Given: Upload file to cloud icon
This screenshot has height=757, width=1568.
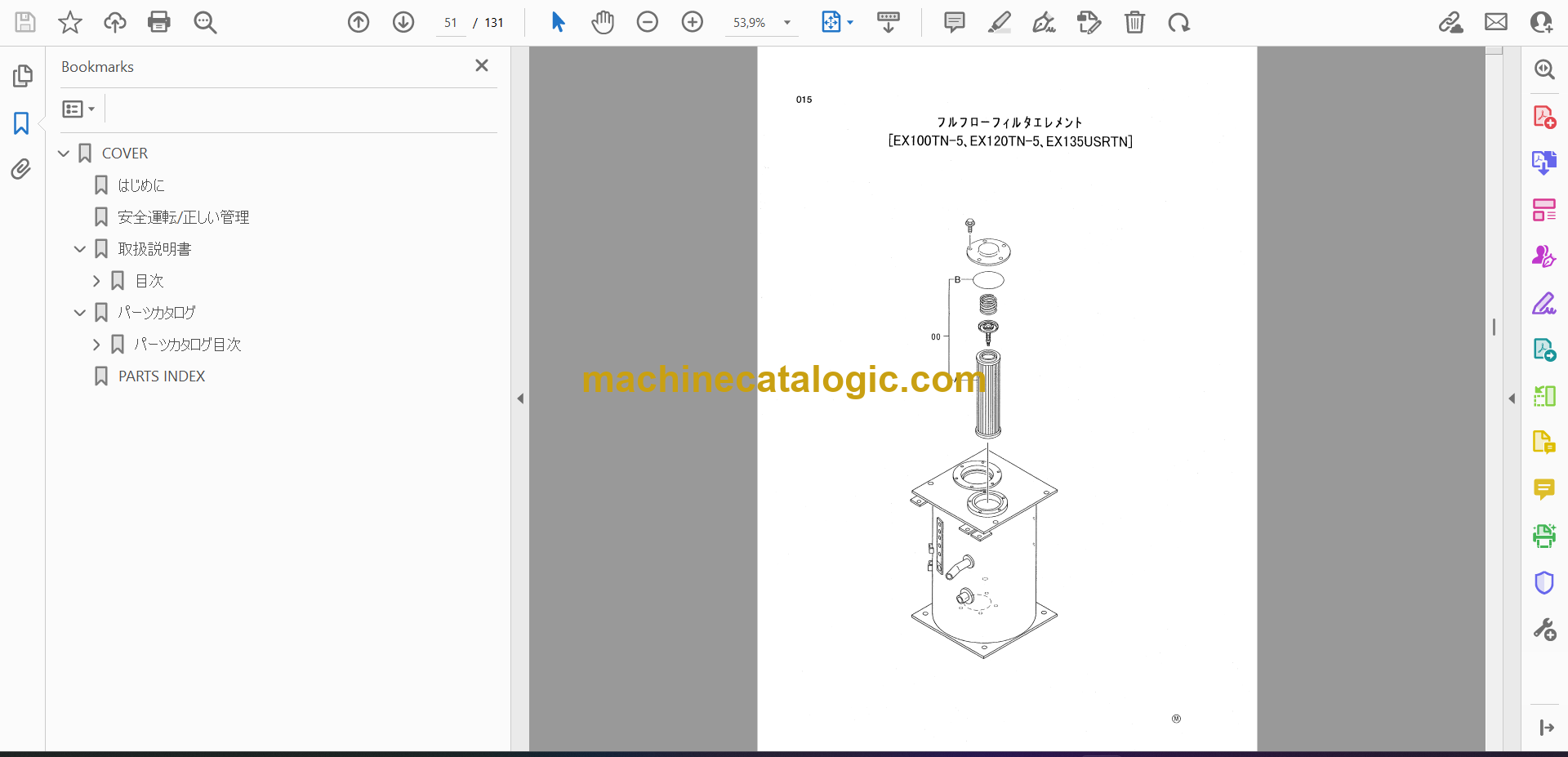Looking at the screenshot, I should click(115, 22).
